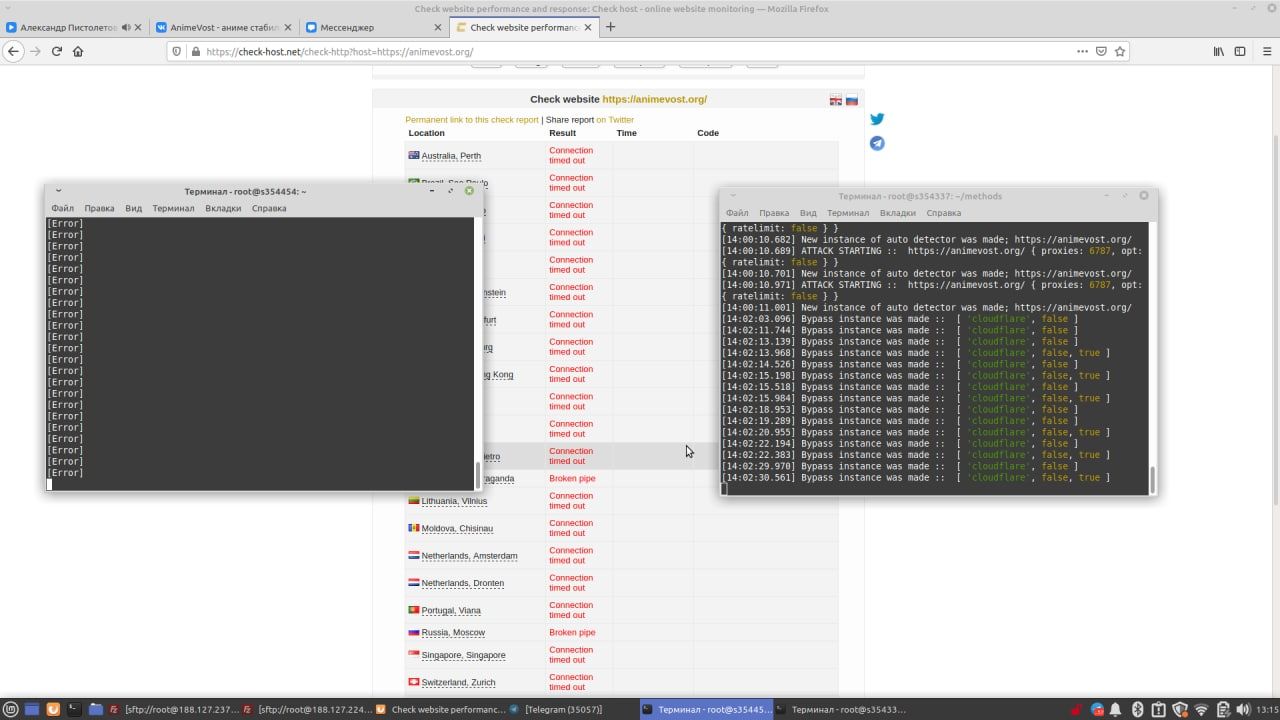
Task: Open the Permanent link to this check report
Action: tap(472, 120)
